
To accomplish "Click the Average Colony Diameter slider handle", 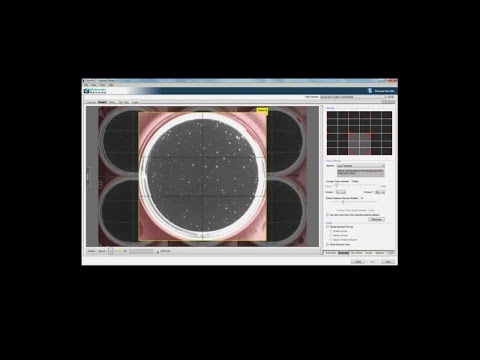I will tap(337, 185).
